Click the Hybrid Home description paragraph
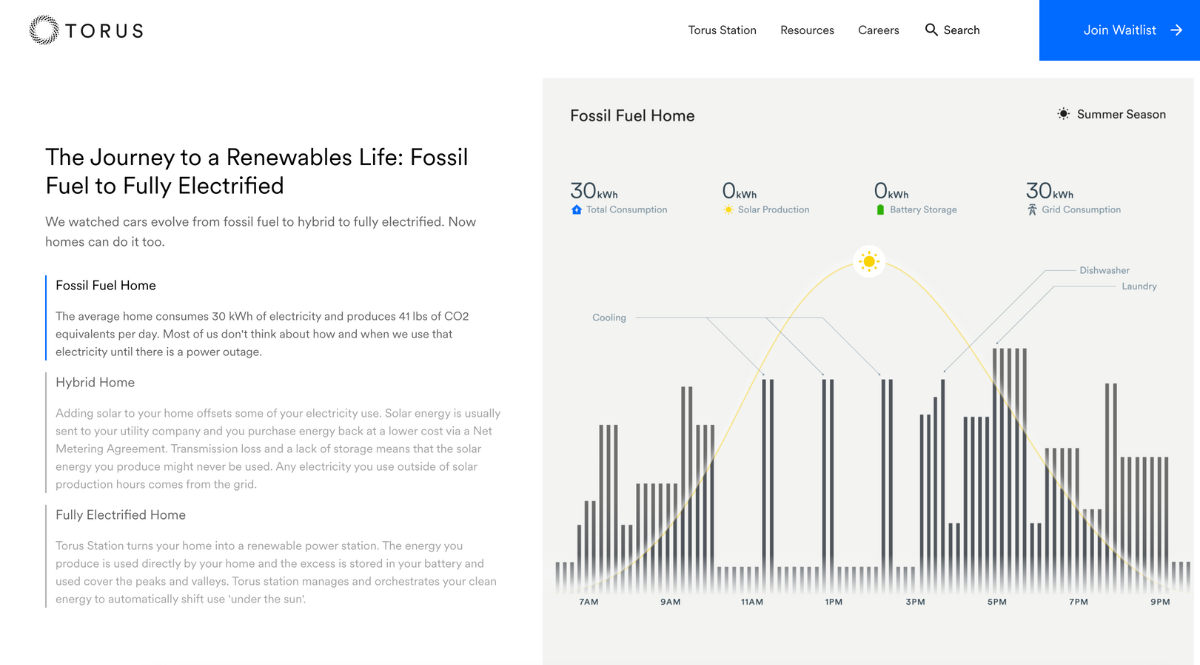Screen dimensions: 1200x665 tap(279, 449)
